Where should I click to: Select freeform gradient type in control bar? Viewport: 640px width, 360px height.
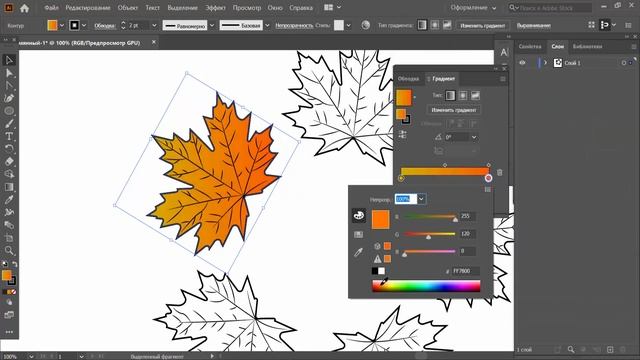point(447,25)
